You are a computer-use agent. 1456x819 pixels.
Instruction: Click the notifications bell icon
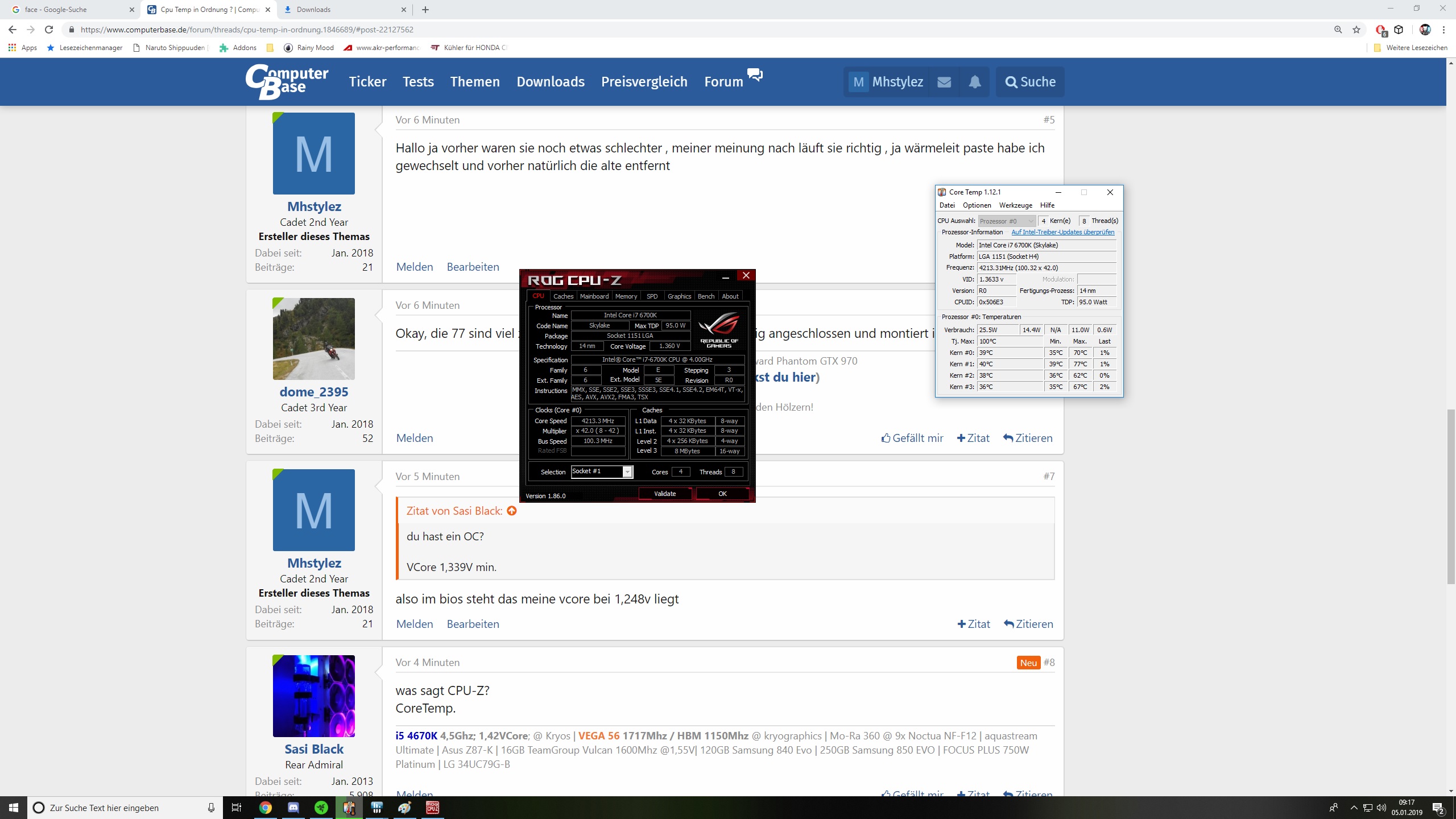(975, 82)
